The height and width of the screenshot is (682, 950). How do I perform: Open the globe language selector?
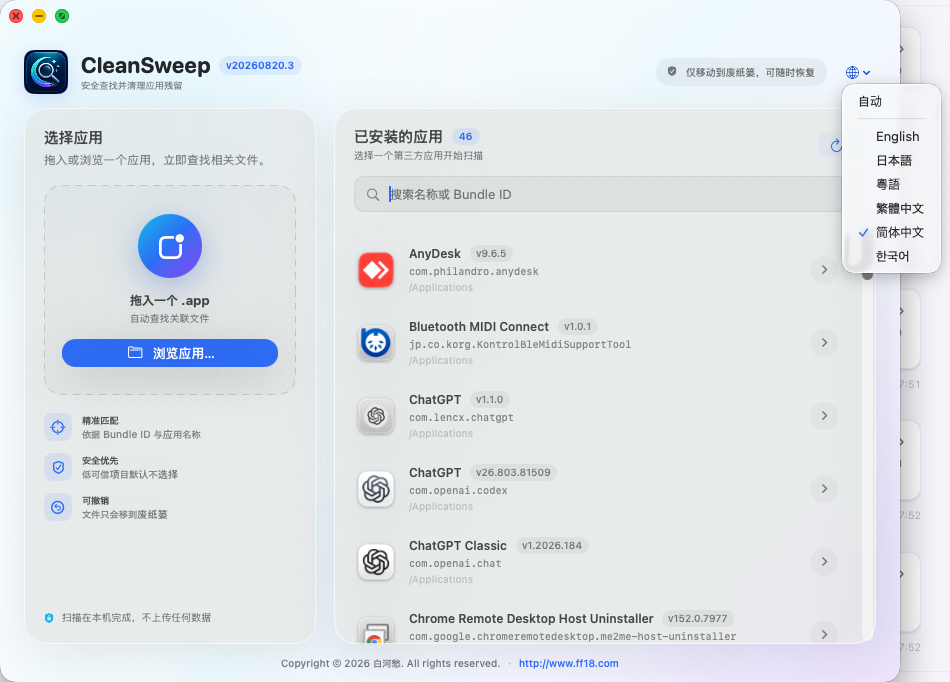click(858, 73)
